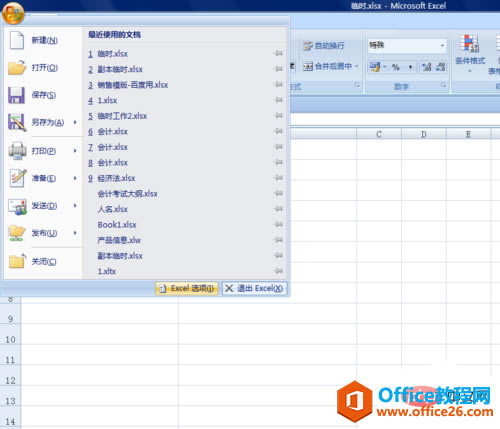Apply comma style number format
Viewport: 500px width, 429px height.
coord(410,67)
